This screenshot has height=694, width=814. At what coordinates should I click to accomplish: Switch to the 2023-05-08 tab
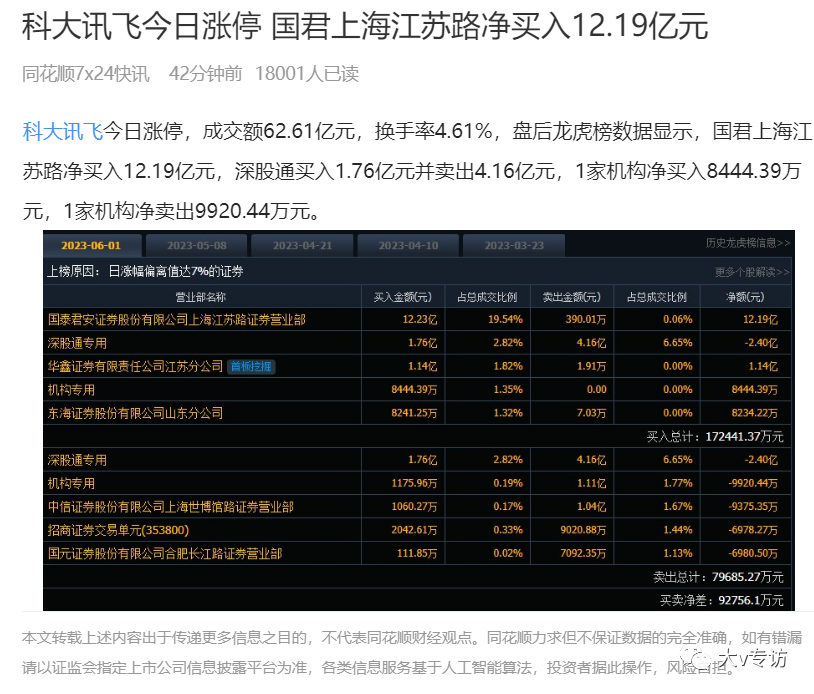(x=197, y=245)
